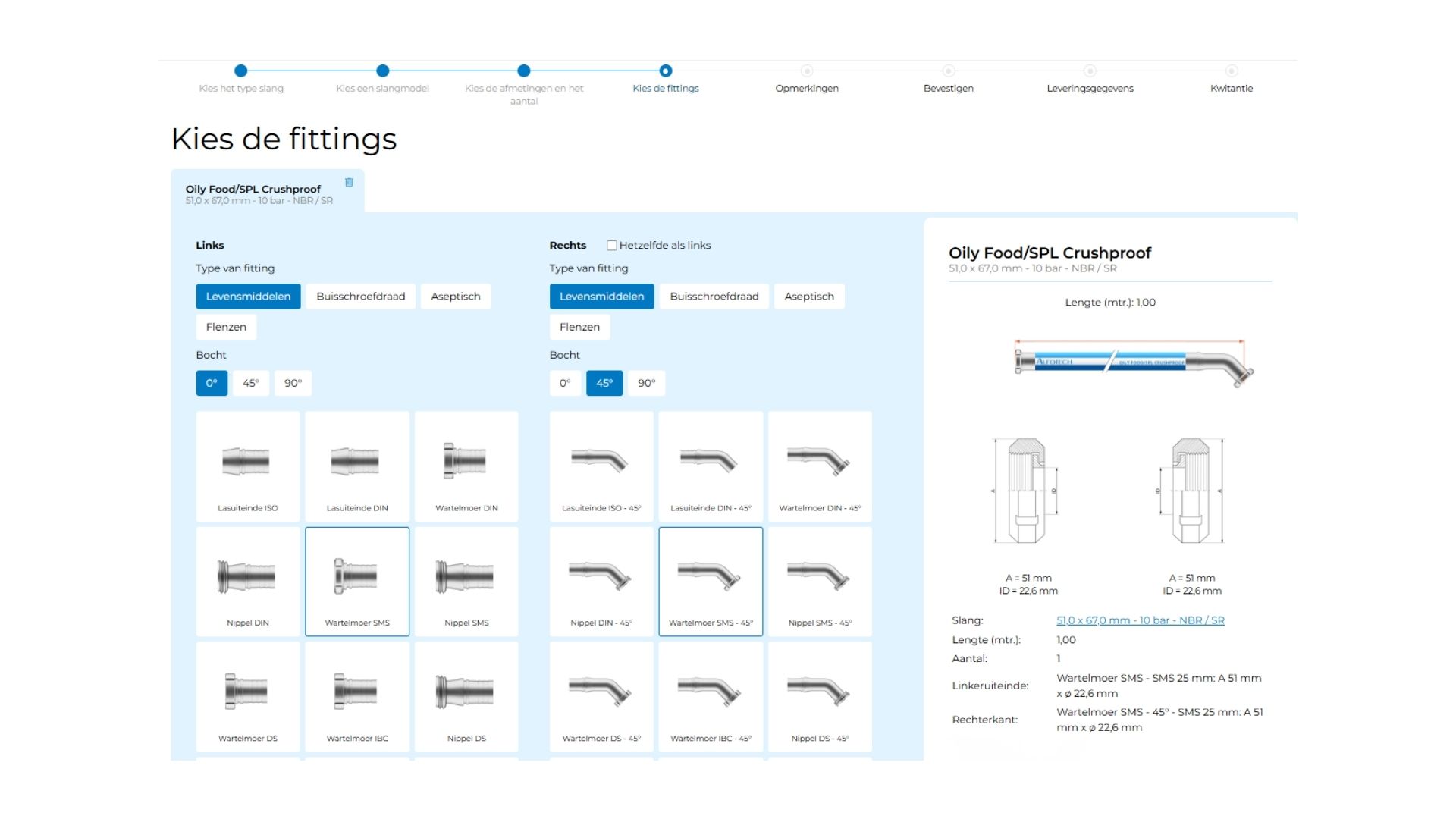Click right fitting technical drawing
This screenshot has height=819, width=1456.
click(1191, 491)
